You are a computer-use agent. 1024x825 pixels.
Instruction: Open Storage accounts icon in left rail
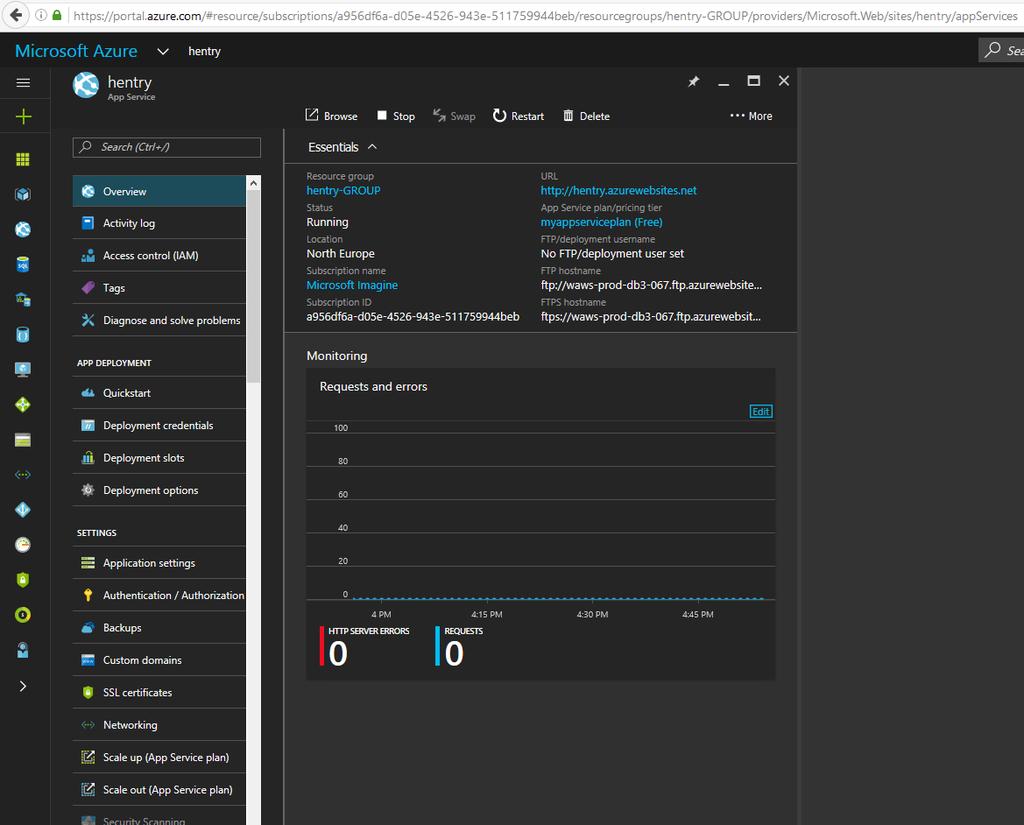click(23, 440)
